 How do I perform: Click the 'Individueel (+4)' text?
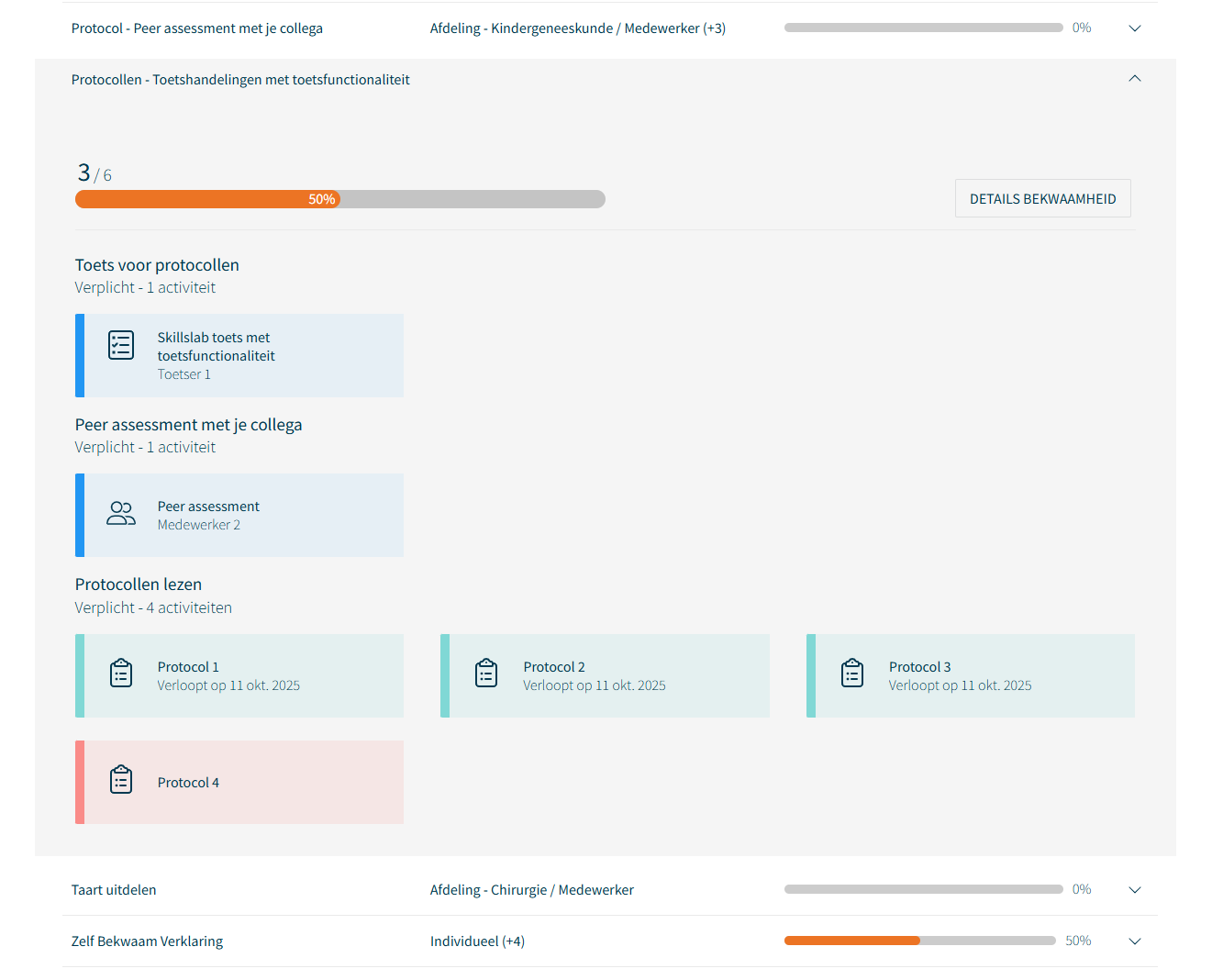click(477, 941)
